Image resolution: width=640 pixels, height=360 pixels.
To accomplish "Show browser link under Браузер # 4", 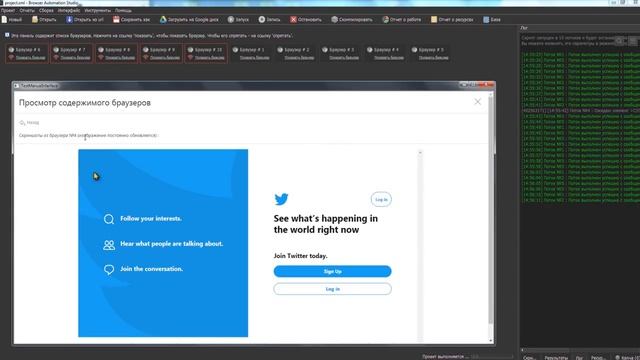I will click(389, 58).
